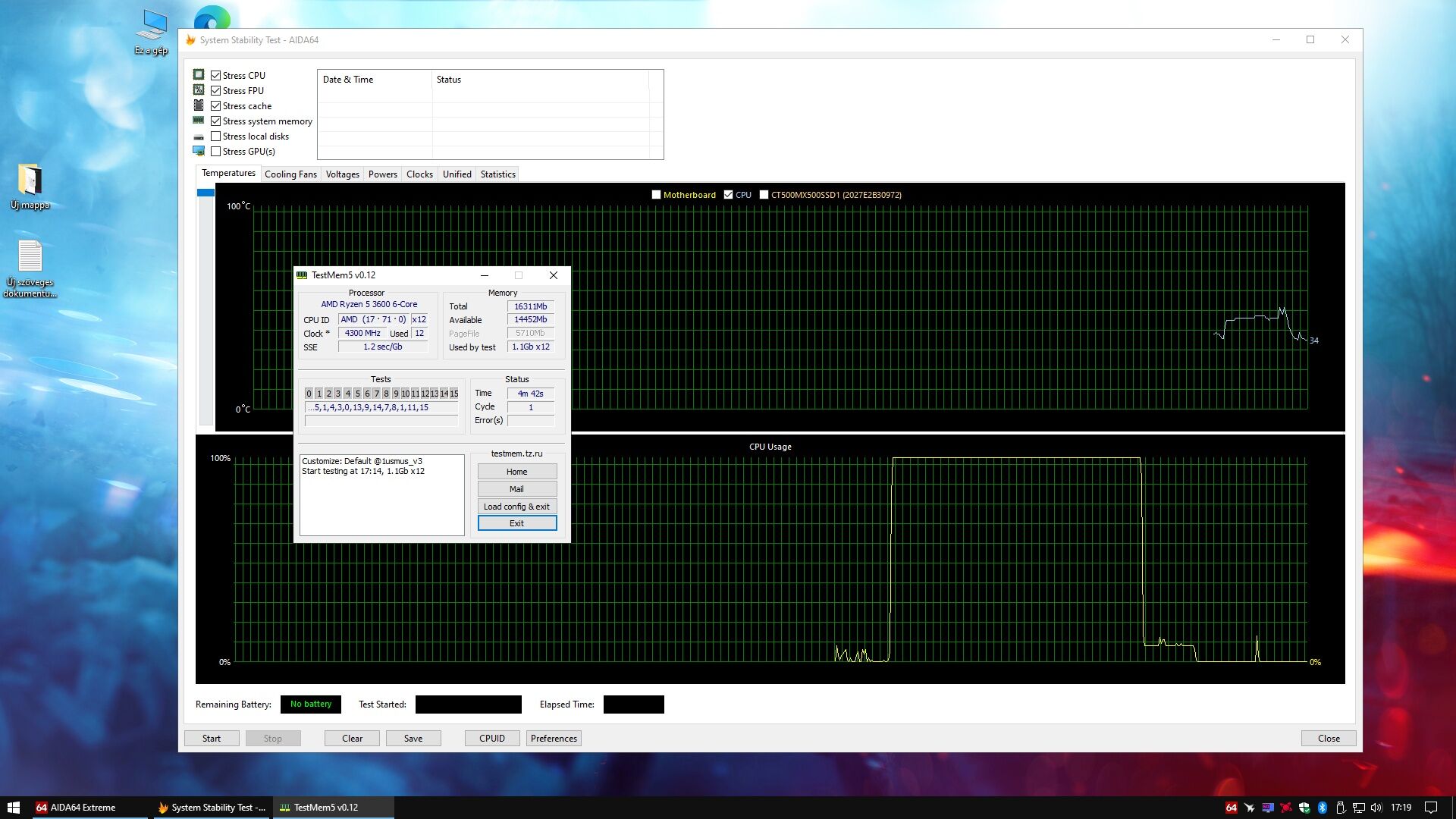Open Windows Start menu
This screenshot has height=819, width=1456.
click(x=13, y=808)
